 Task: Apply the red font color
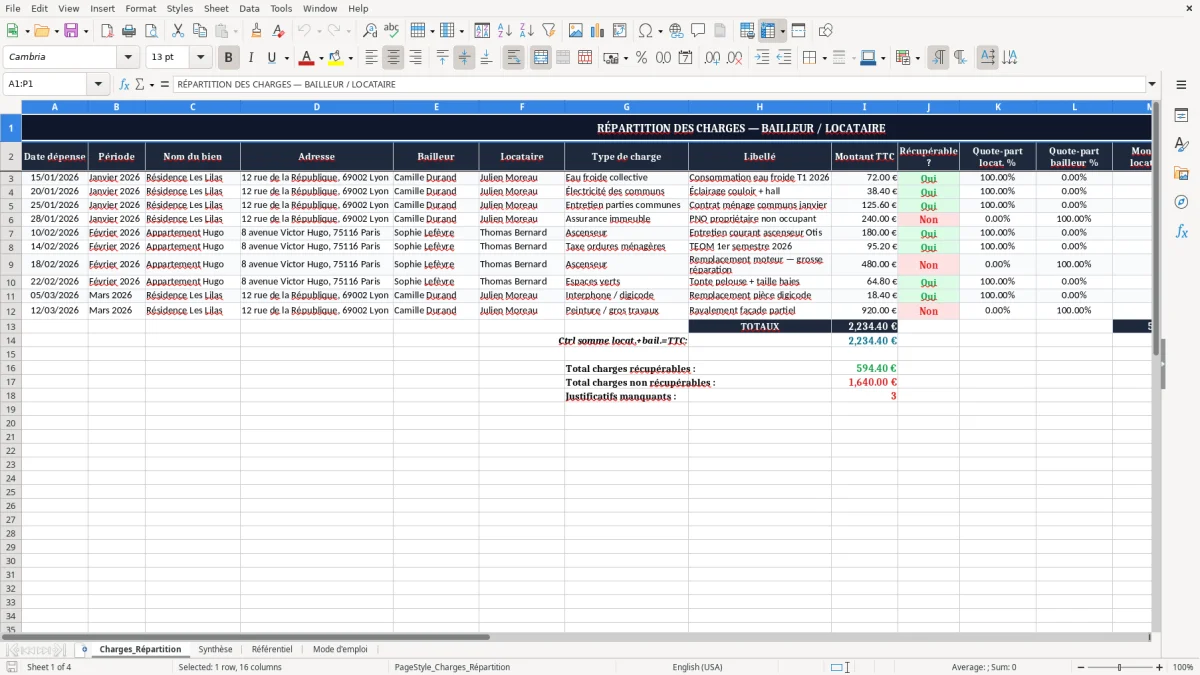coord(307,58)
